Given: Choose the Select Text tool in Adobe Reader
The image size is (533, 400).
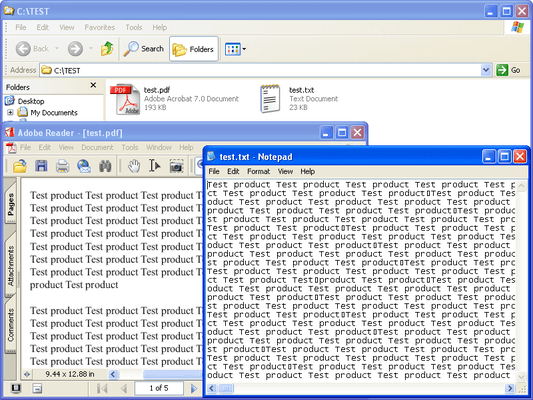Looking at the screenshot, I should (155, 166).
